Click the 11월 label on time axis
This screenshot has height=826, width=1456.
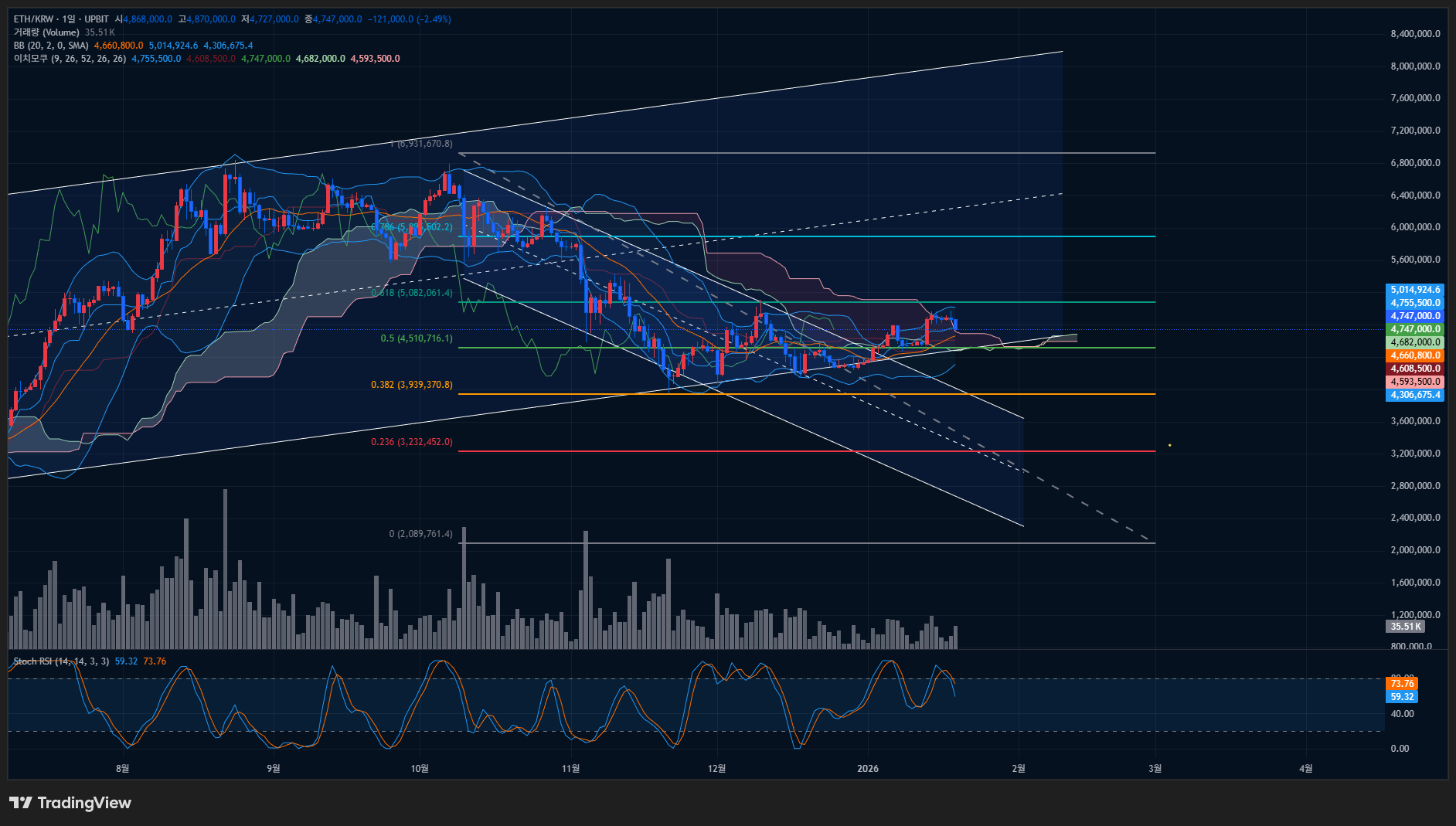(x=570, y=768)
